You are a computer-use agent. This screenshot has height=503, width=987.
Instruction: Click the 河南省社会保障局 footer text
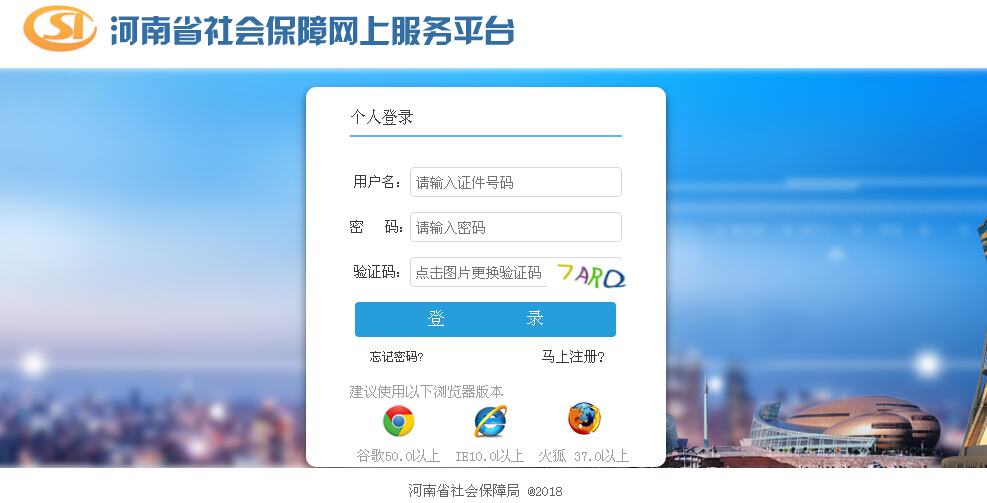pos(464,491)
